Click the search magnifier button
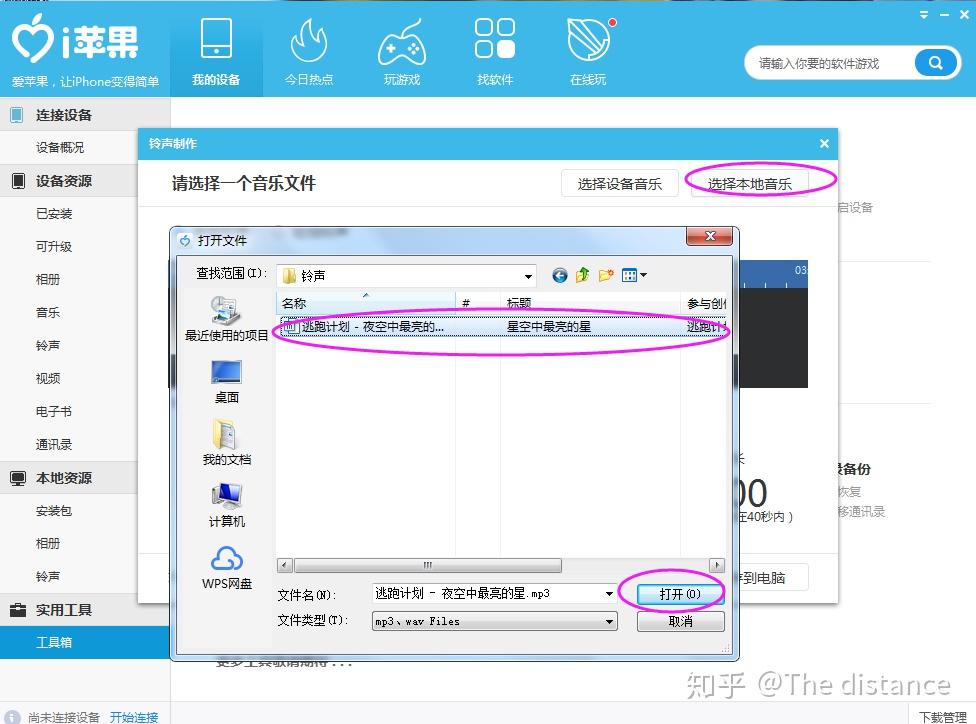The height and width of the screenshot is (724, 976). point(936,63)
